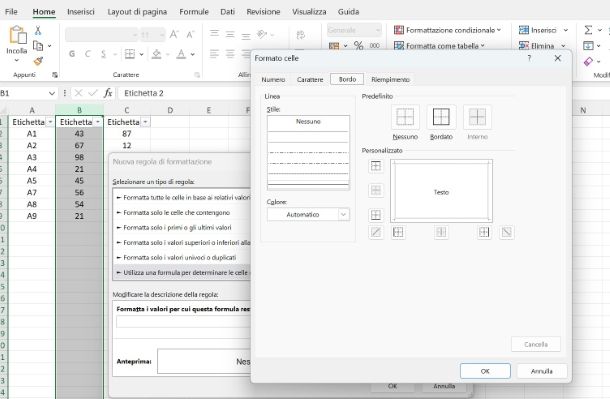Switch to Dati ribbon tab
This screenshot has width=610, height=399.
pyautogui.click(x=227, y=12)
